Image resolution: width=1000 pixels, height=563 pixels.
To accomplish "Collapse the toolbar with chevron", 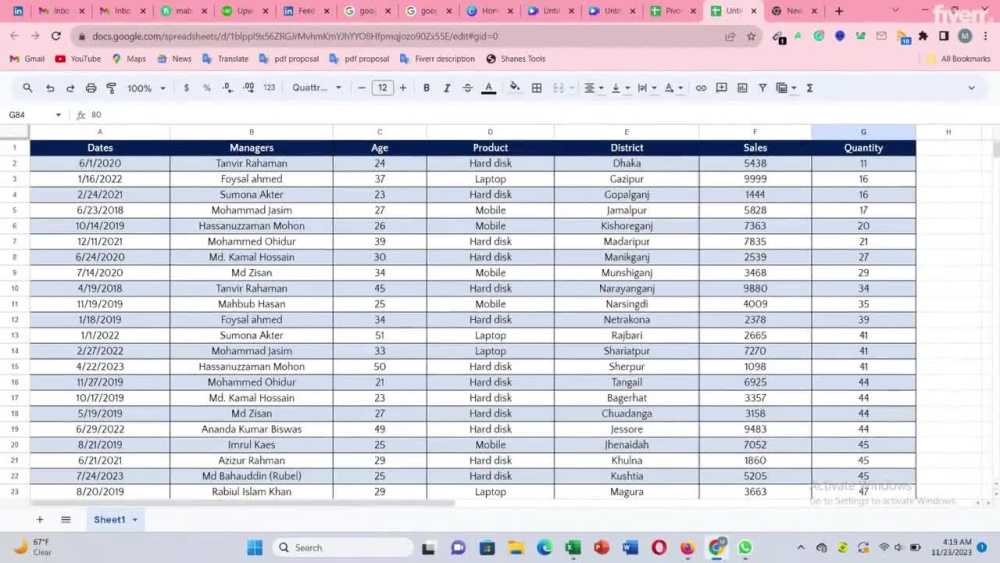I will pos(971,88).
